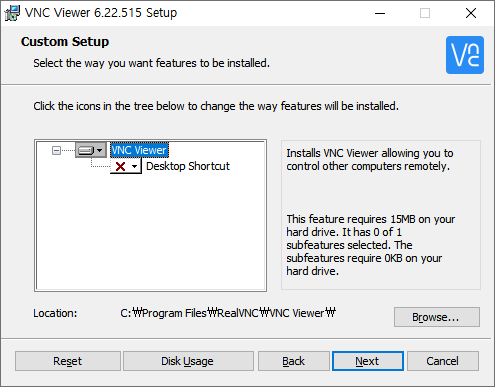Click the VNC Viewer hard drive feature icon

[x=86, y=151]
